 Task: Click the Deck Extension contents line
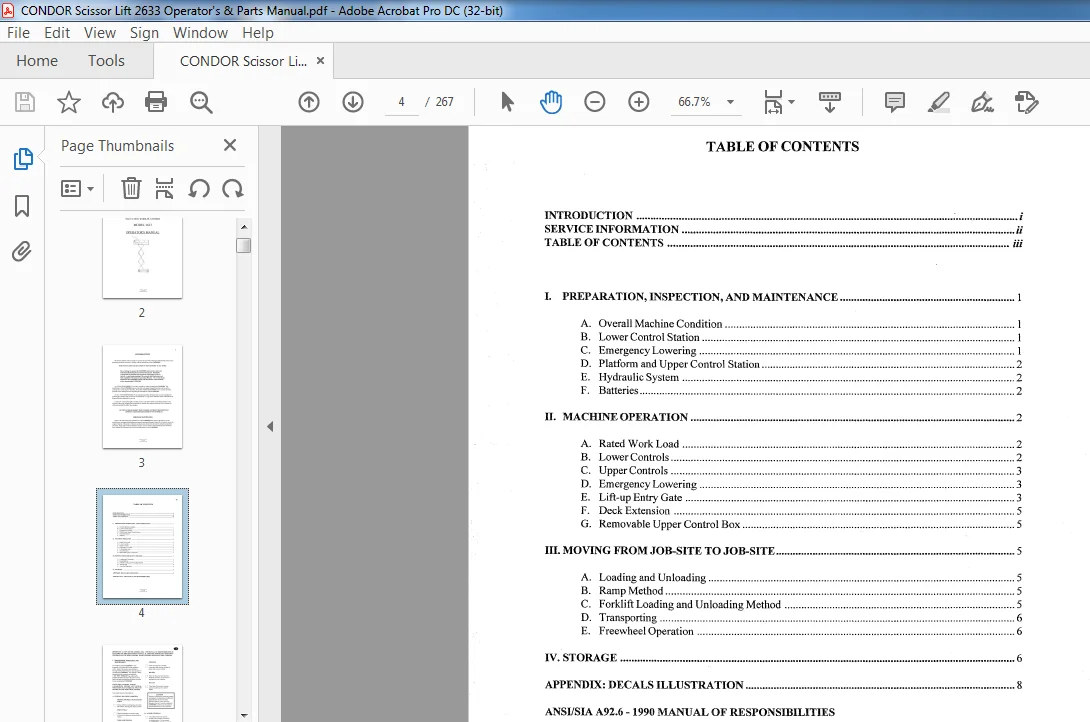click(x=802, y=511)
